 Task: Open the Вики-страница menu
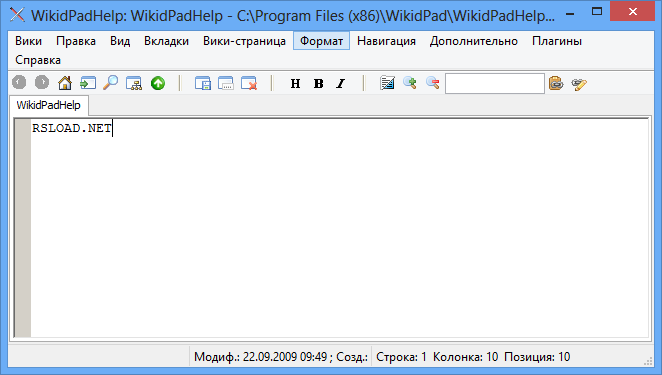244,41
